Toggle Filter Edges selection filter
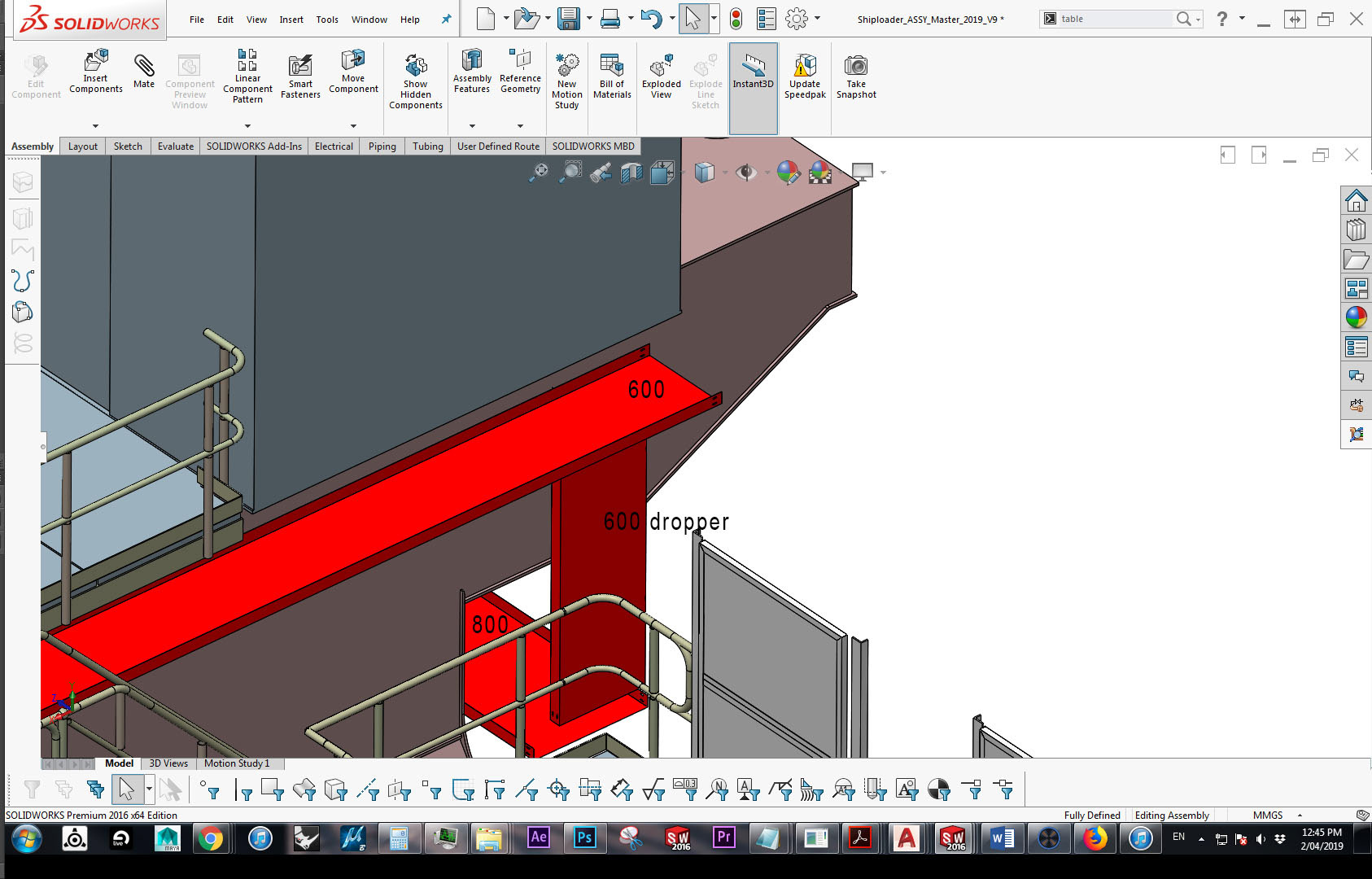Image resolution: width=1372 pixels, height=879 pixels. tap(243, 789)
